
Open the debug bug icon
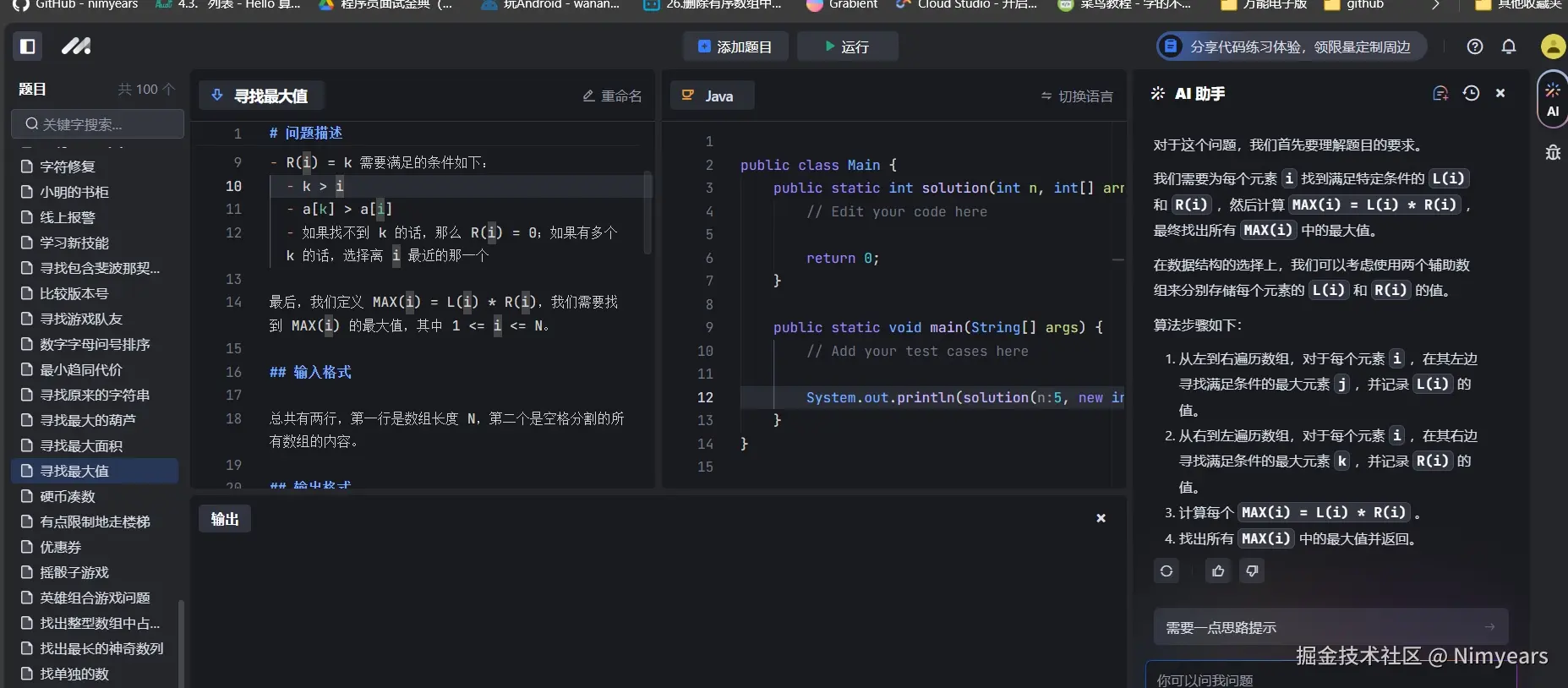(x=1552, y=153)
